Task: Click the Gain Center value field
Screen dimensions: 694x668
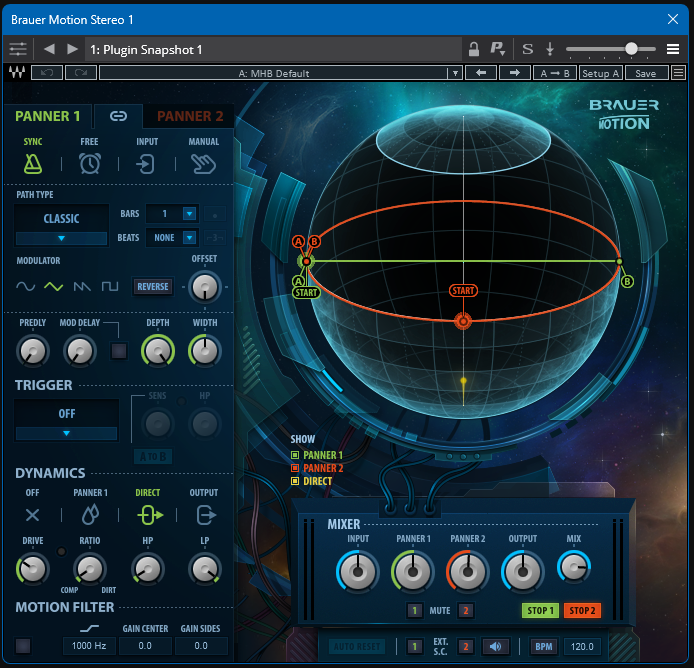Action: coord(145,646)
